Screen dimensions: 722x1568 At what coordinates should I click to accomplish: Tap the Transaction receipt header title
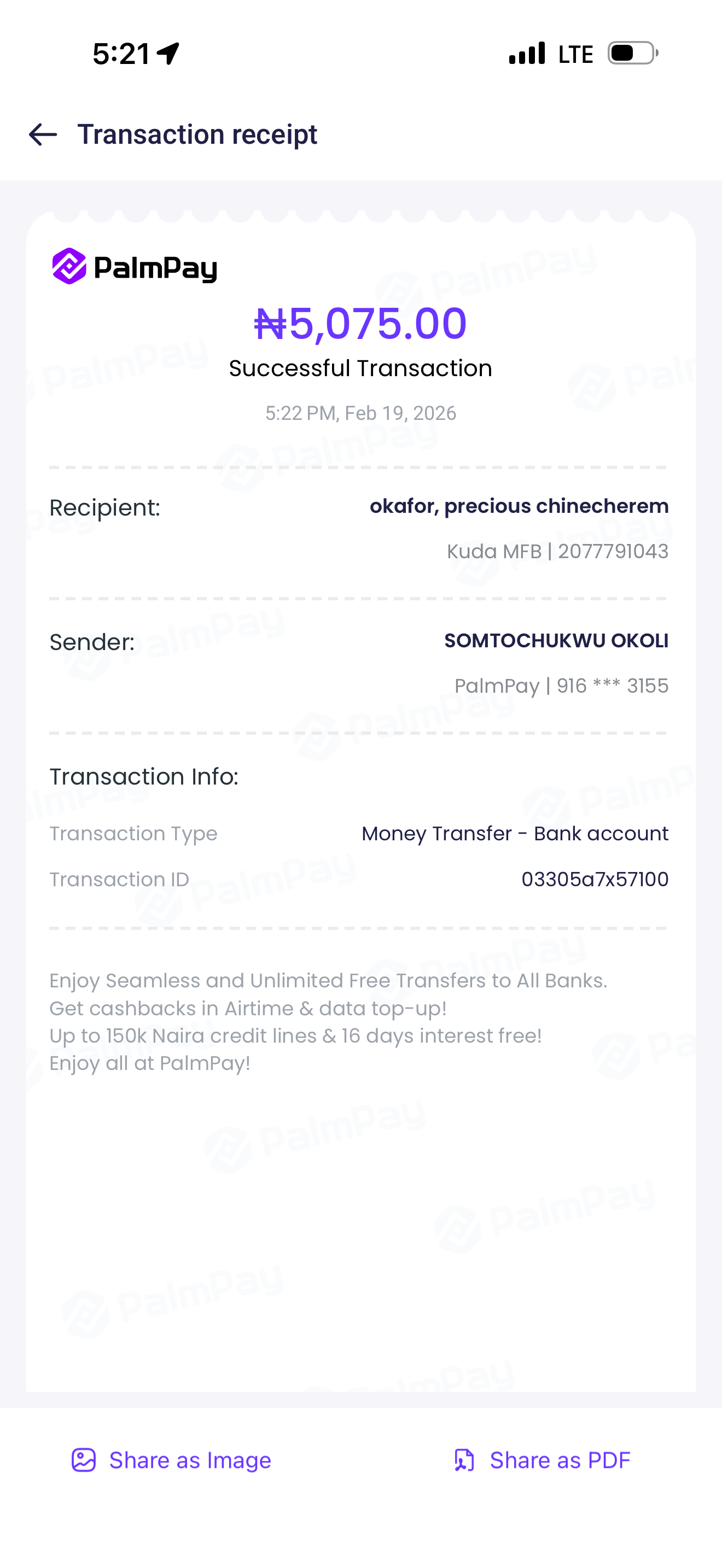pyautogui.click(x=197, y=134)
